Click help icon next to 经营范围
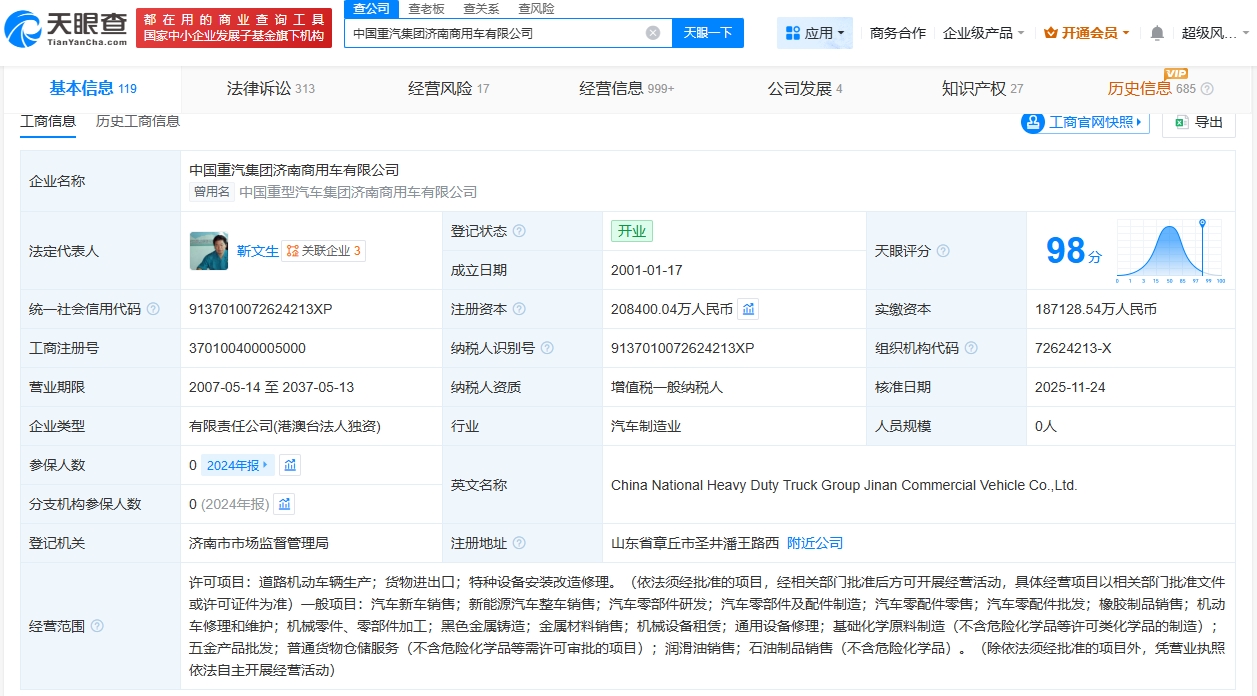The height and width of the screenshot is (696, 1257). click(x=97, y=626)
